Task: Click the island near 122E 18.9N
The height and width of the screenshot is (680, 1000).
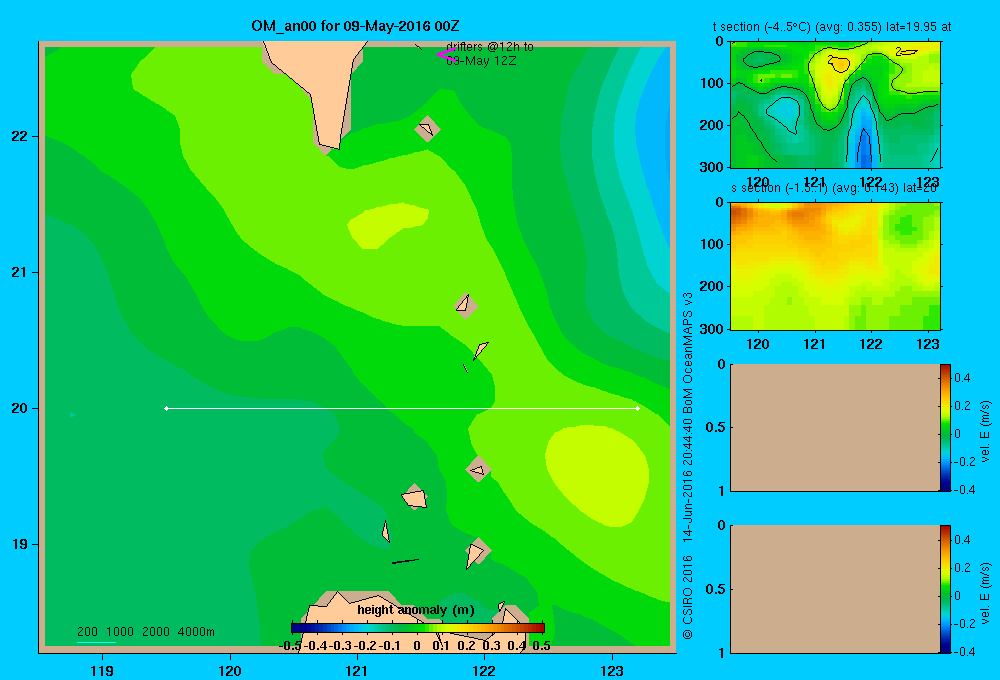Action: click(477, 552)
